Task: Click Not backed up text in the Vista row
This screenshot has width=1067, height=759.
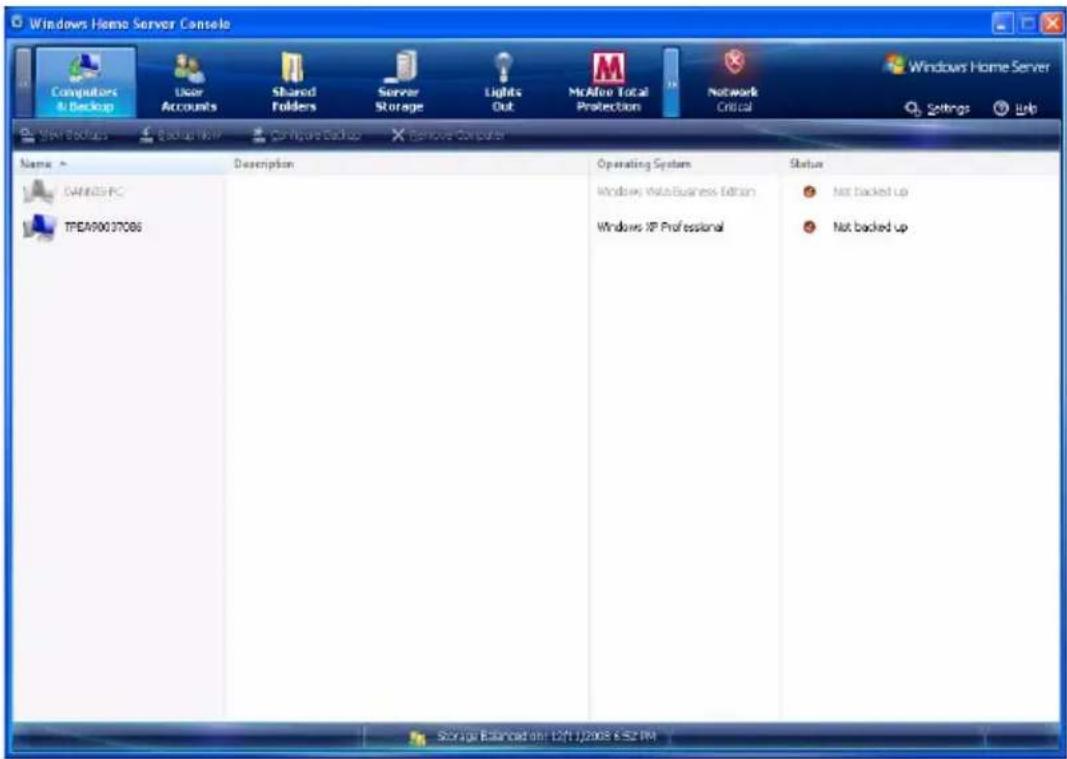Action: [870, 192]
